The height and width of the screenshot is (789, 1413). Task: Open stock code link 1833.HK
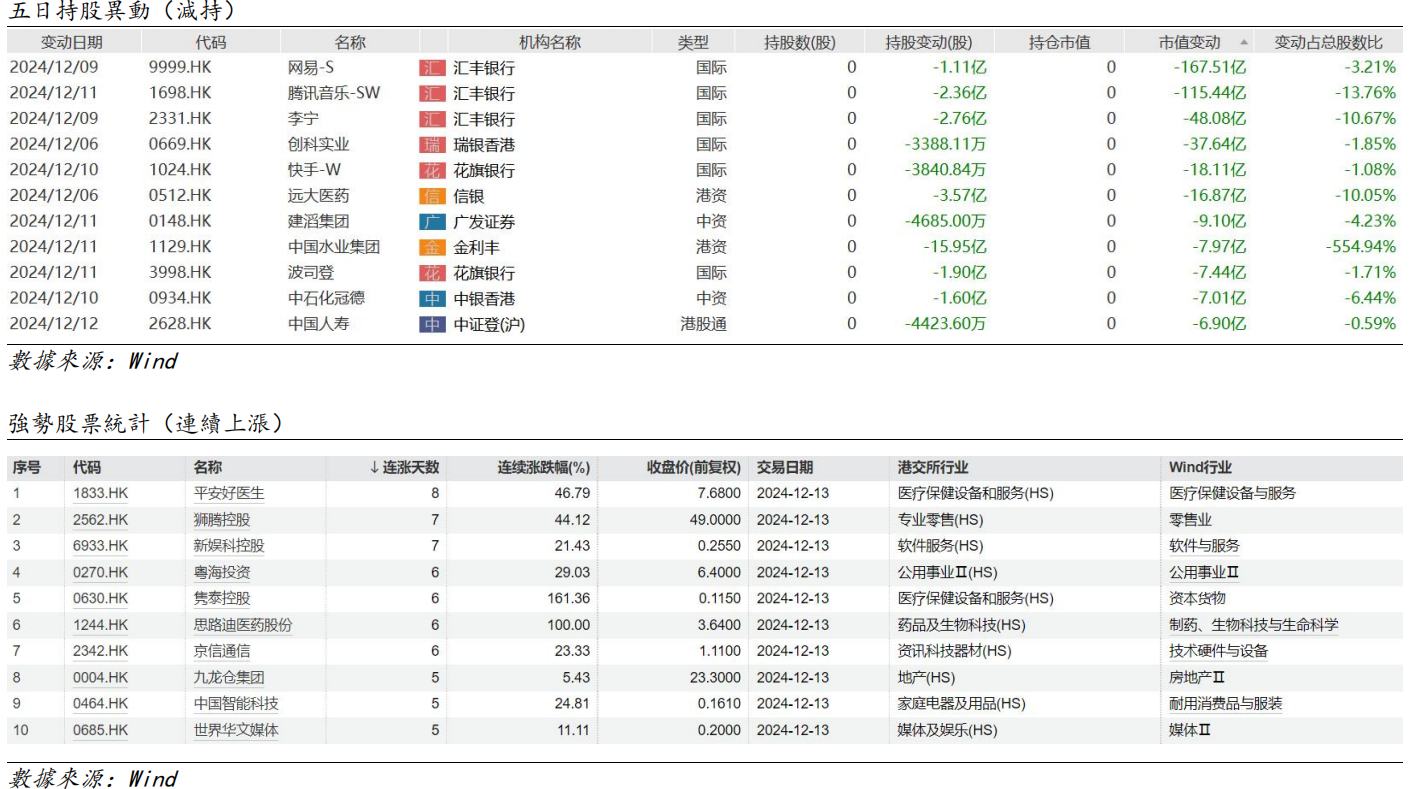point(101,493)
